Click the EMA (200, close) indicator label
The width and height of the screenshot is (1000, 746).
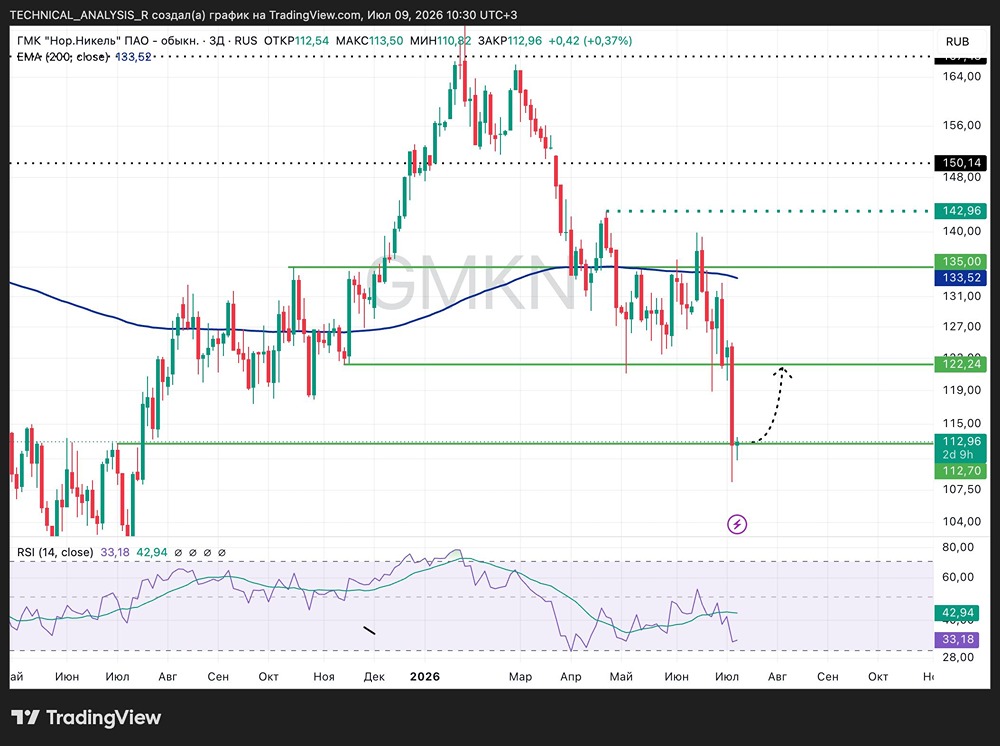coord(62,57)
